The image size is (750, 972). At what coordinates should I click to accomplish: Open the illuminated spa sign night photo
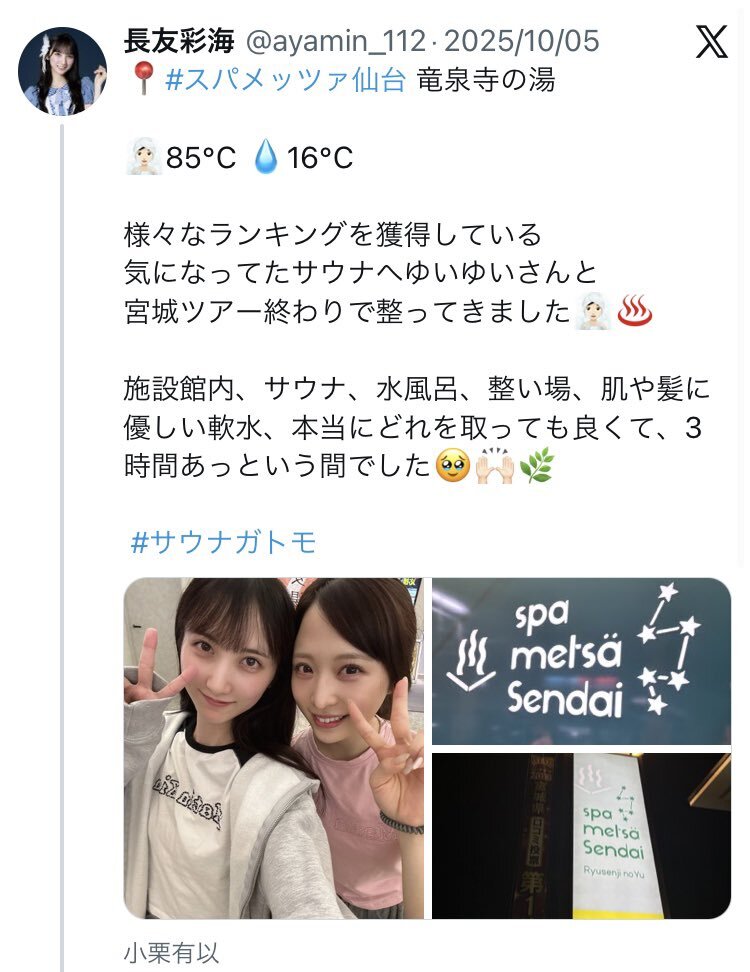pyautogui.click(x=581, y=836)
